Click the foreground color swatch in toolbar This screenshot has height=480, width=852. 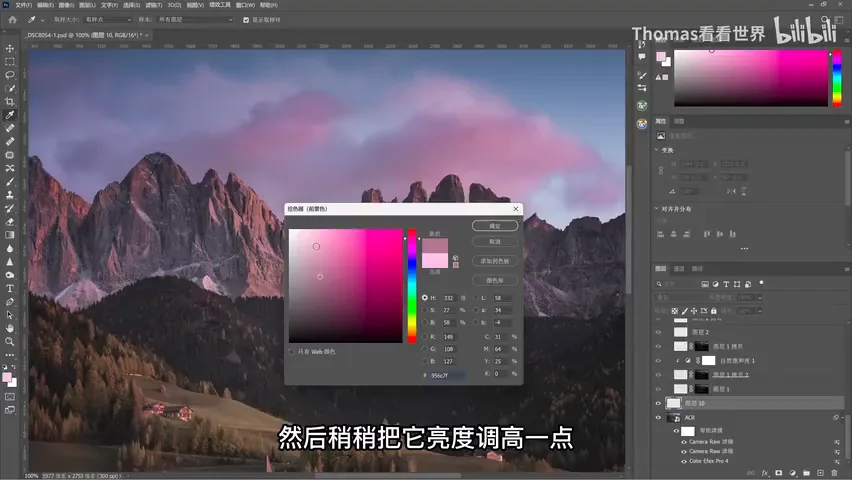coord(7,378)
